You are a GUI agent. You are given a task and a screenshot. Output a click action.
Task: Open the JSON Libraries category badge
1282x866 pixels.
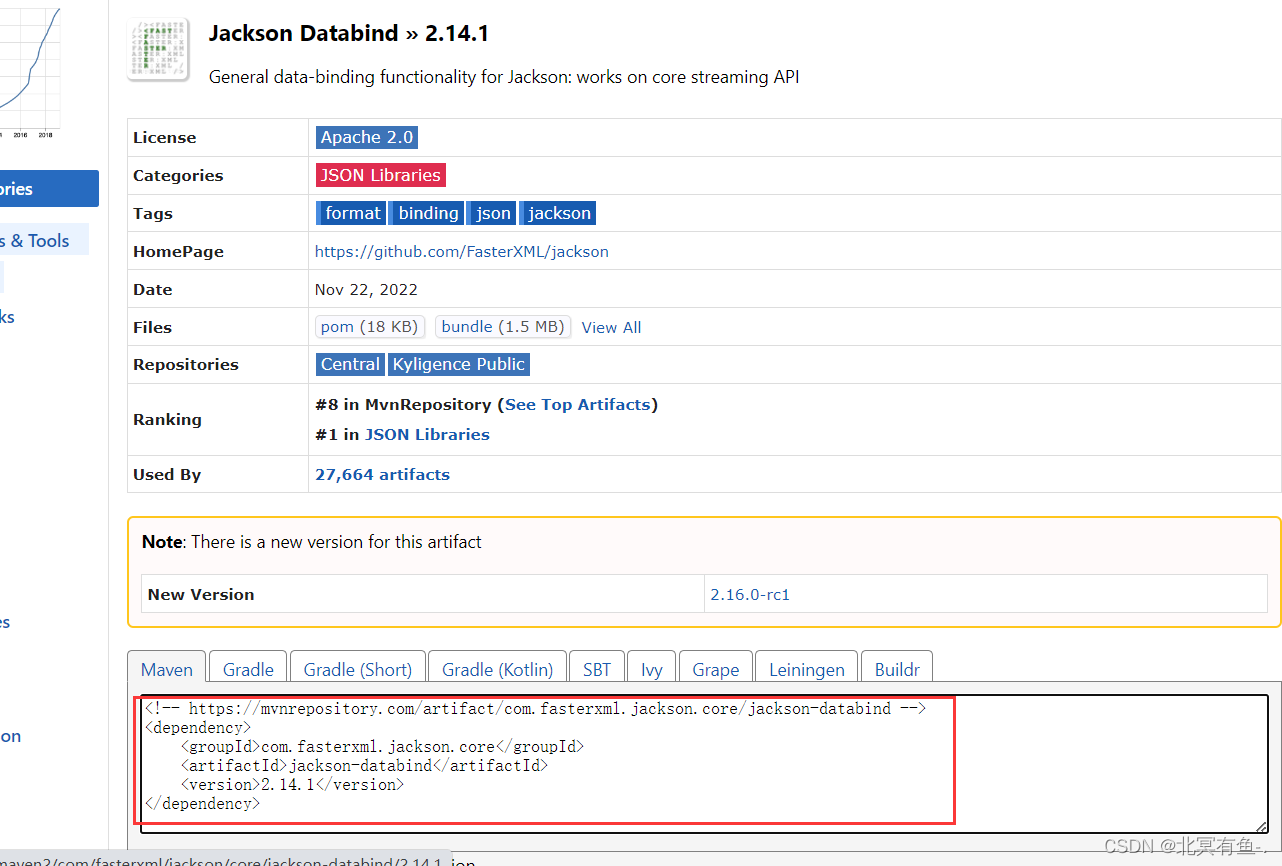(380, 175)
